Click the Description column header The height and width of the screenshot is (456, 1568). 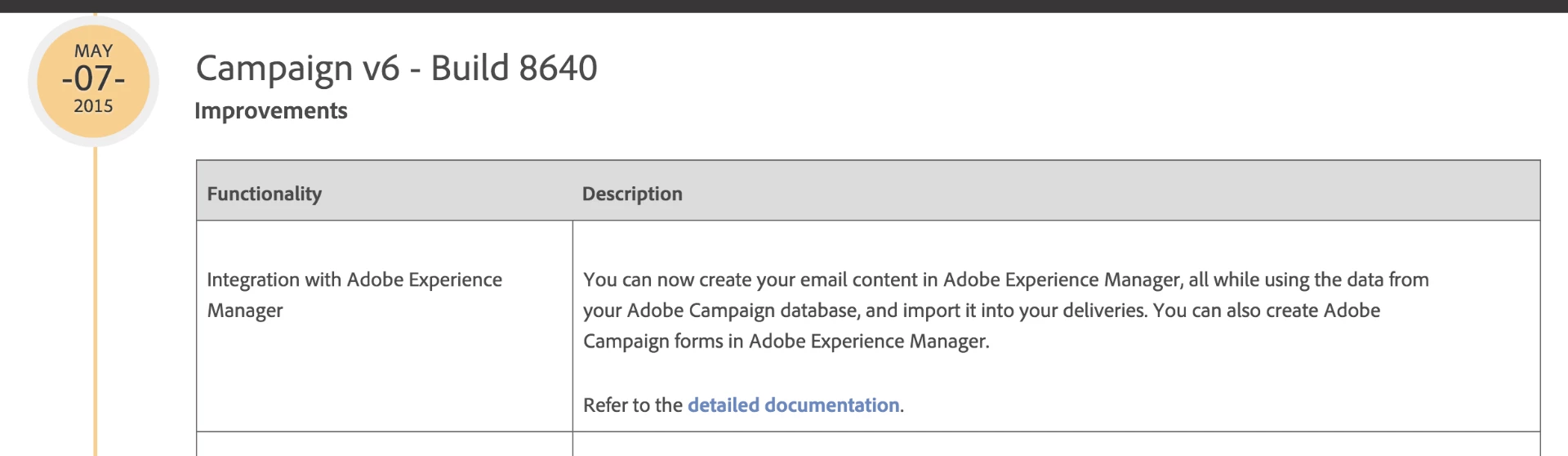632,194
